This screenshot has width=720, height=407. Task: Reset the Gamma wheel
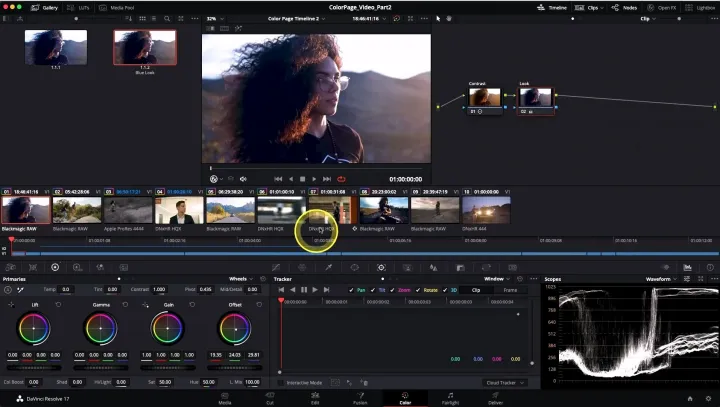tap(125, 305)
